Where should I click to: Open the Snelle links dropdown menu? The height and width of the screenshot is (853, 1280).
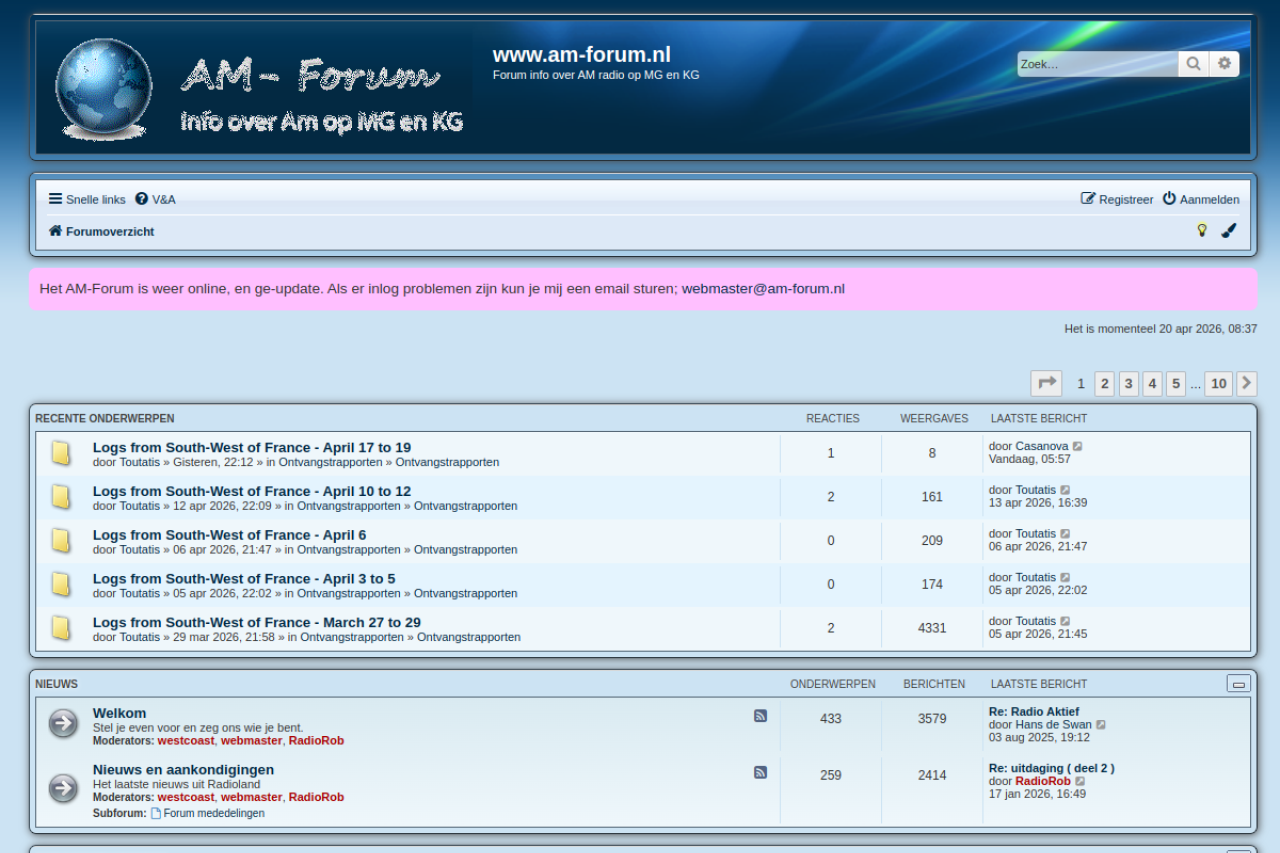tap(87, 199)
